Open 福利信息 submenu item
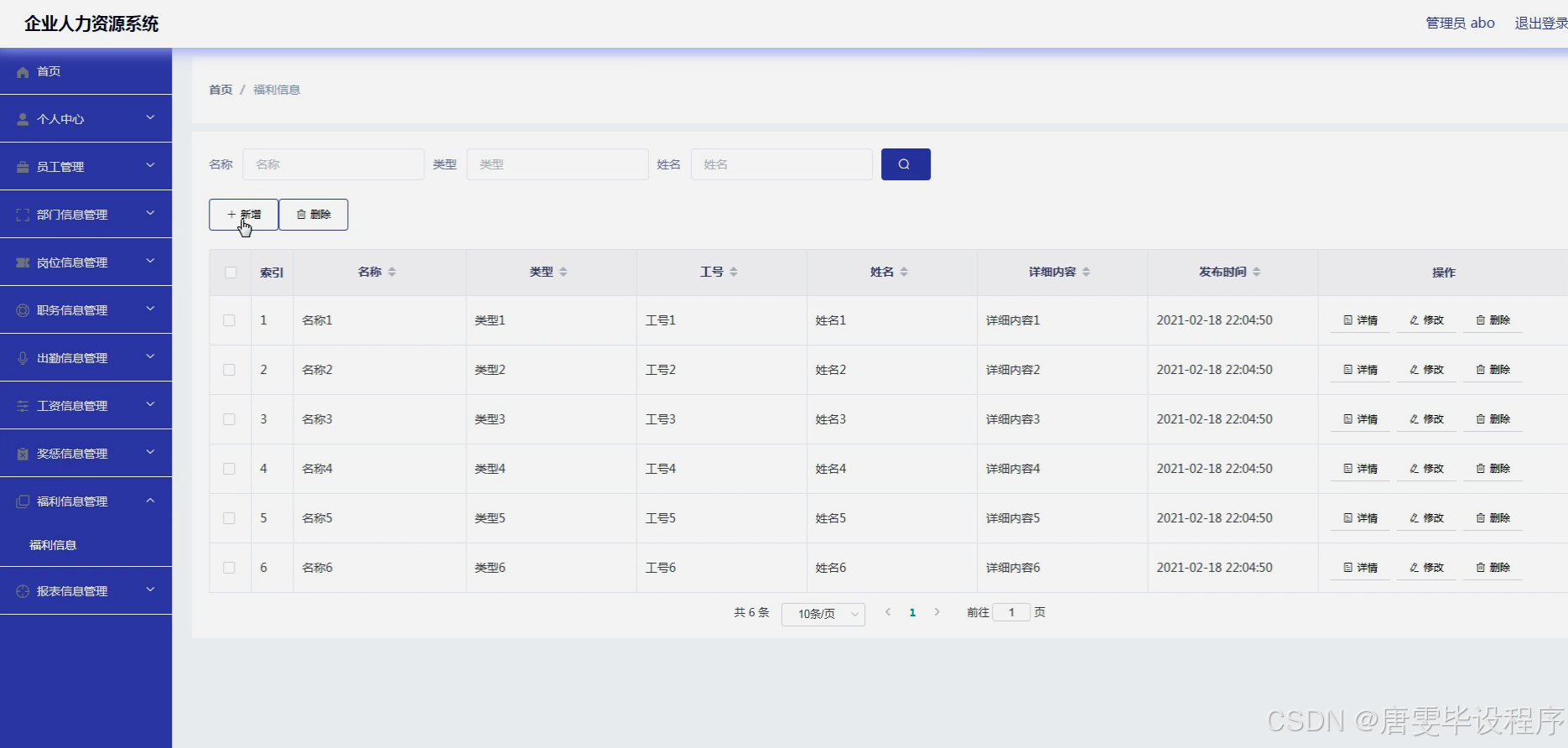The width and height of the screenshot is (1568, 748). coord(53,545)
